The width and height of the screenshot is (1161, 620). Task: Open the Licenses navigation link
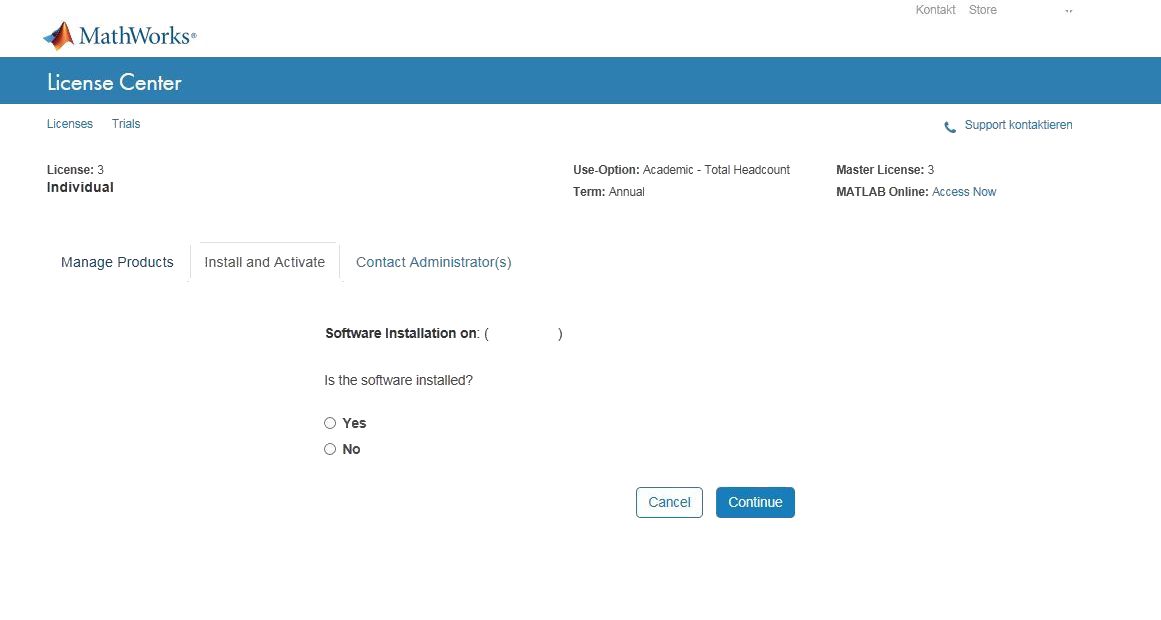(x=70, y=124)
